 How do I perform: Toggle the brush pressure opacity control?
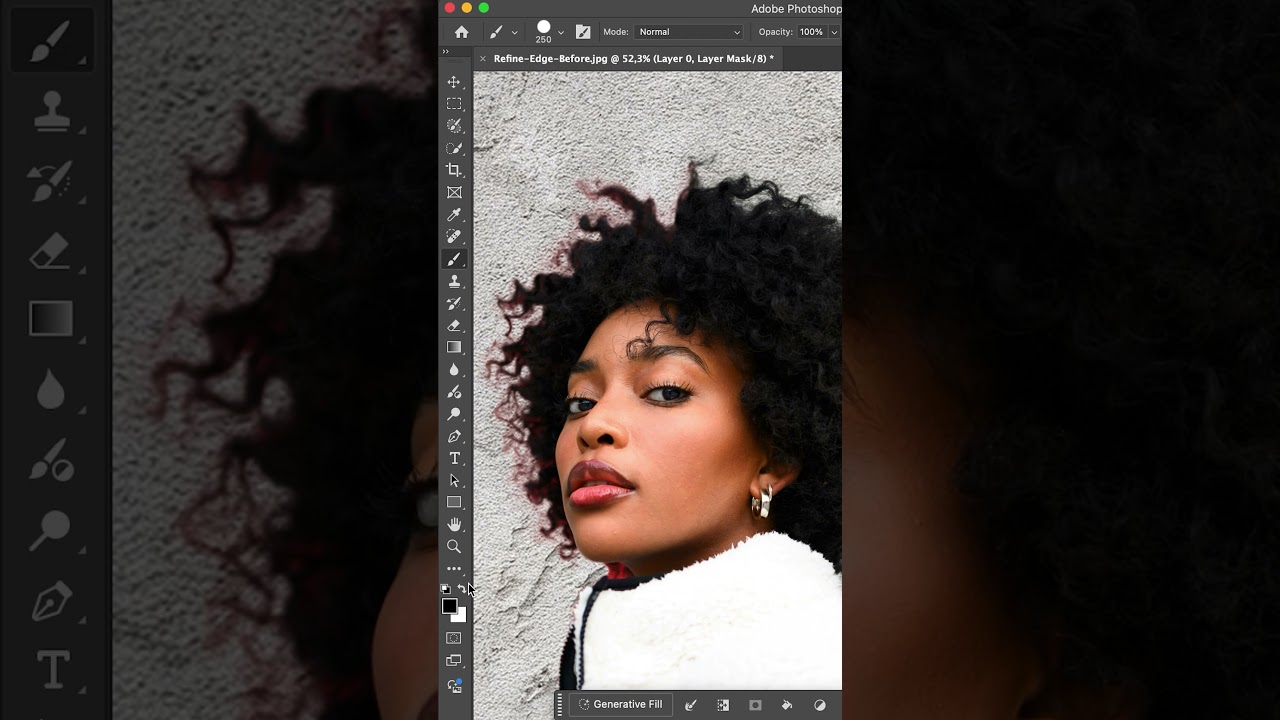click(x=583, y=31)
